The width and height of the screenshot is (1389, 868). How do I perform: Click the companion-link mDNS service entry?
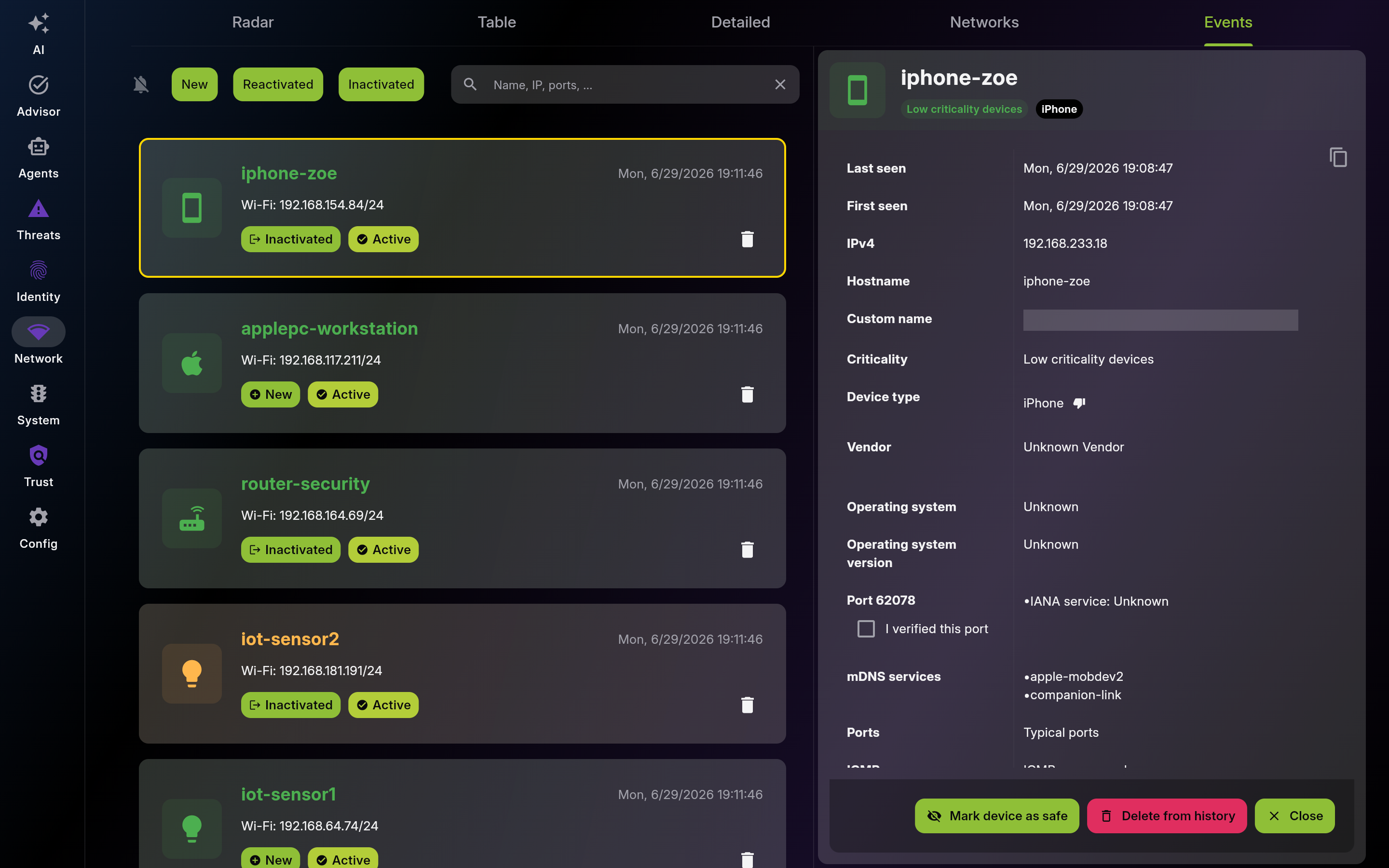1072,695
